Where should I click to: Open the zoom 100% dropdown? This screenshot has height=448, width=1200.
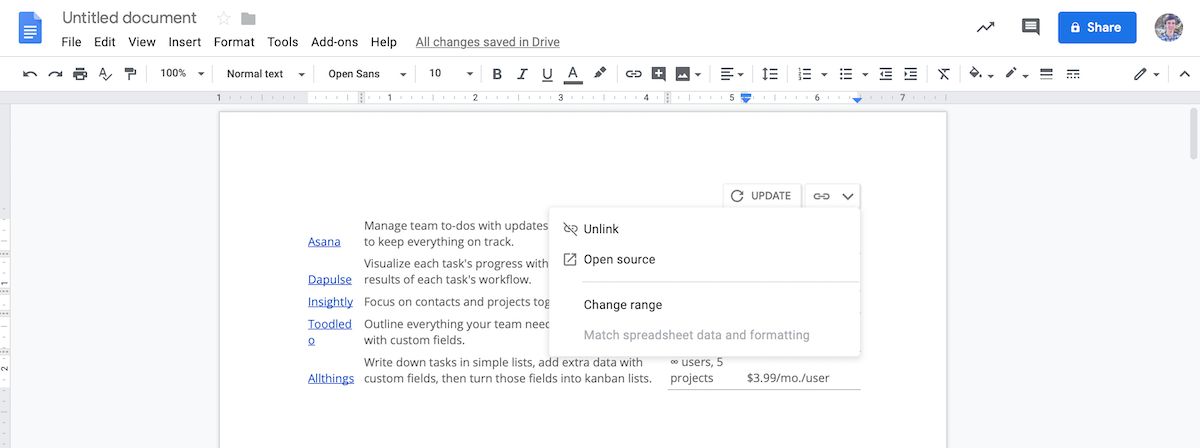(182, 74)
